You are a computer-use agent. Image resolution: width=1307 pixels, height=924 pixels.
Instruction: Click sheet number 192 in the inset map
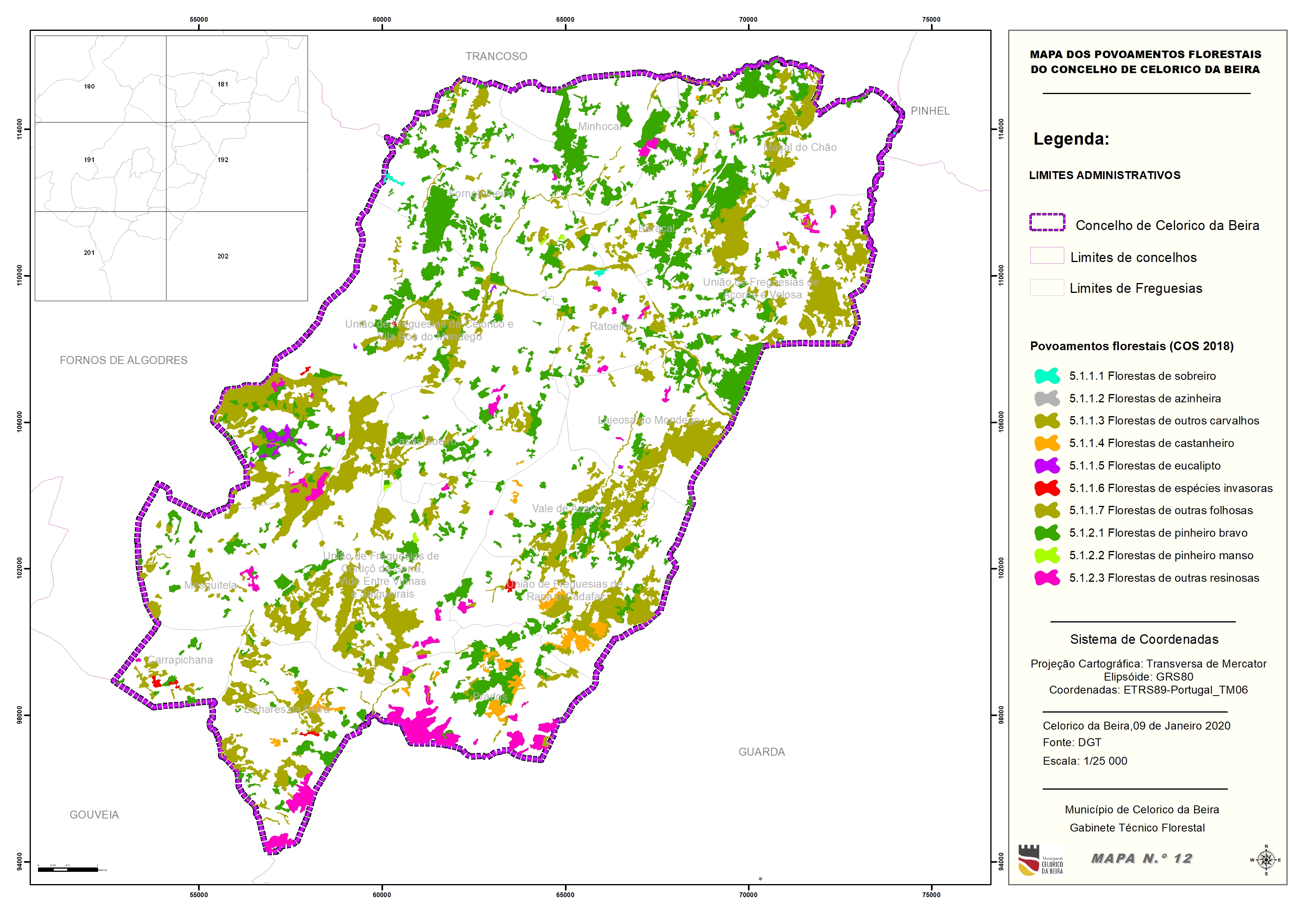pos(223,160)
